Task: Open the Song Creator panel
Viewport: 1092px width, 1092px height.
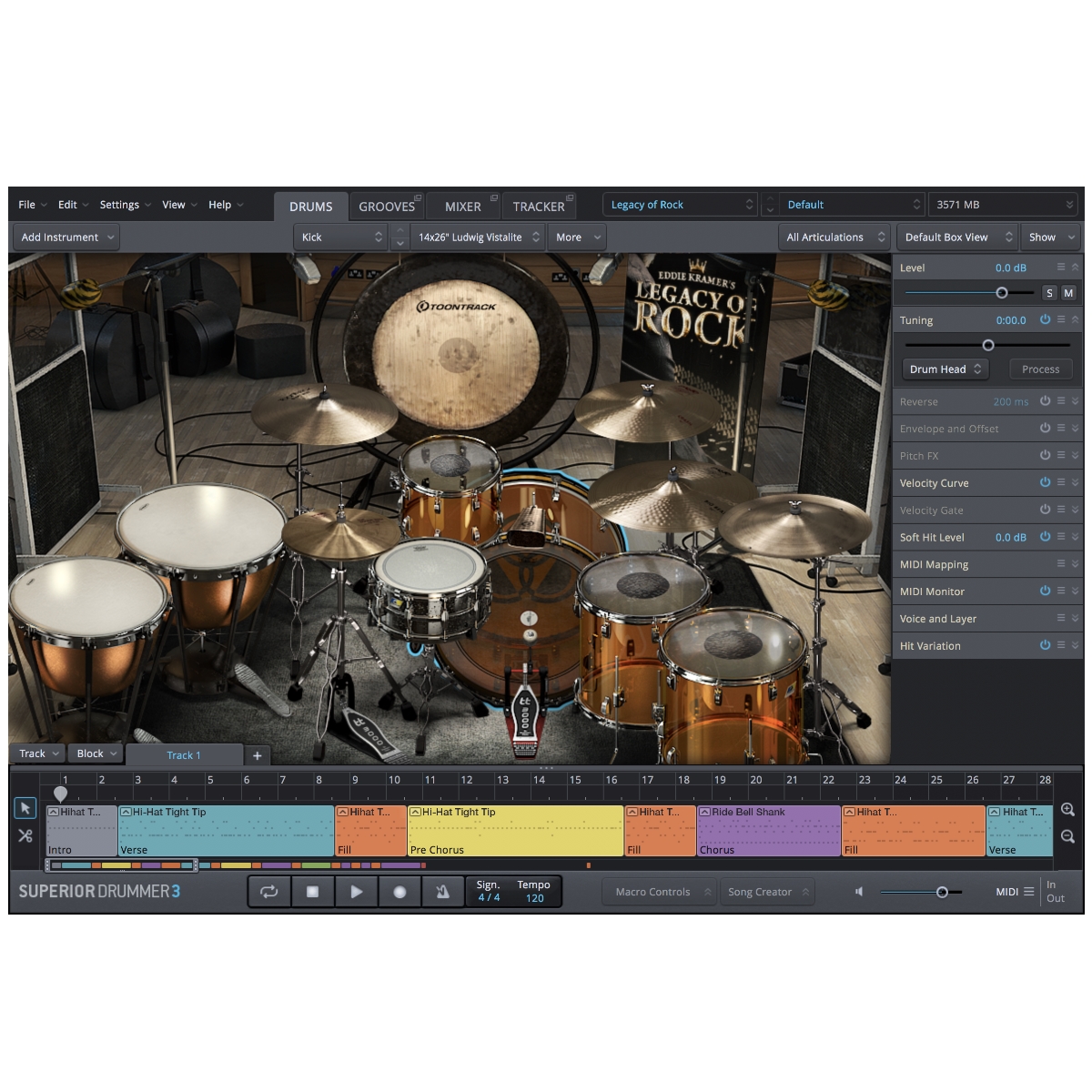Action: coord(766,892)
